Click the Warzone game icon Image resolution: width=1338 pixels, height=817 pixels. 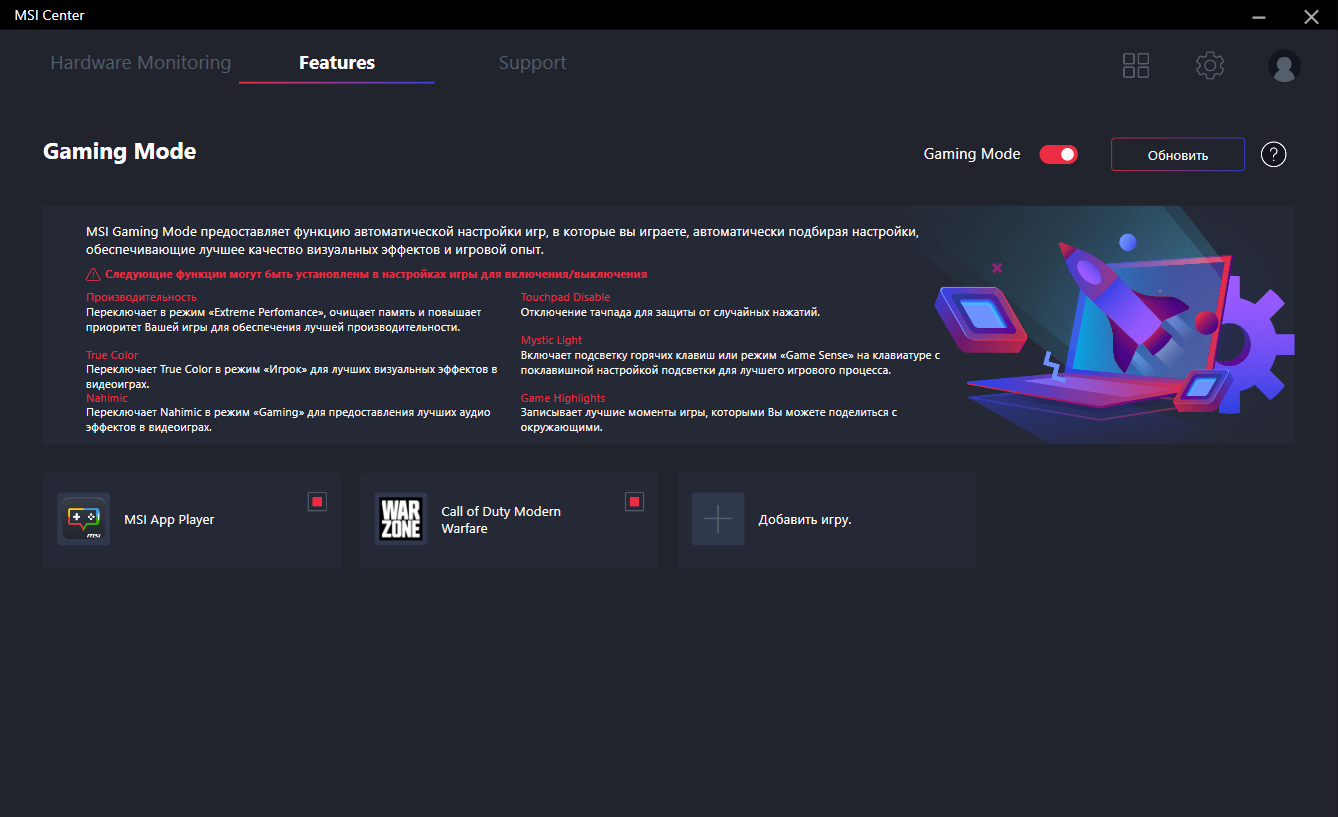(x=401, y=519)
